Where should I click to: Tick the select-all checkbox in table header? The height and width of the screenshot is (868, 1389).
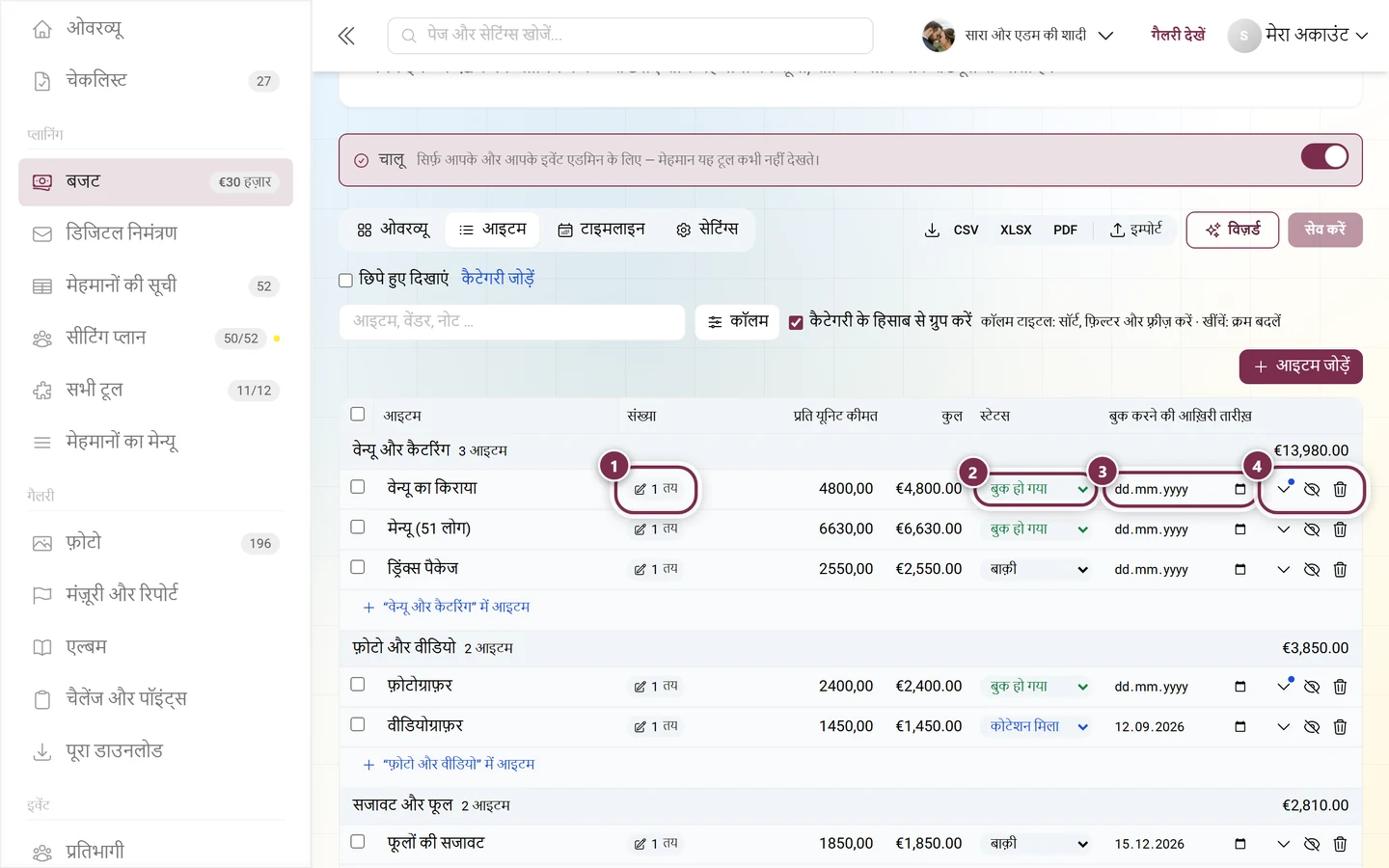pyautogui.click(x=358, y=414)
